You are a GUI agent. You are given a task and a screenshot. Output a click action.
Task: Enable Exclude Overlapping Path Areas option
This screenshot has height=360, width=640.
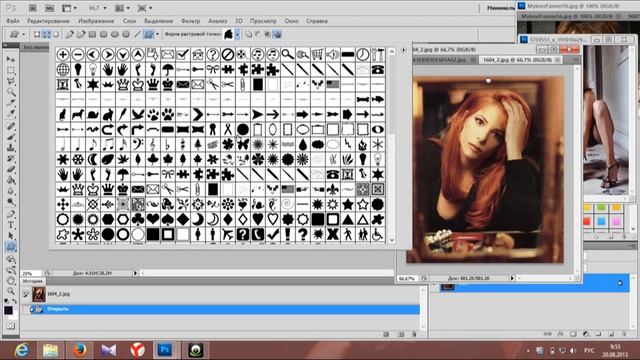click(278, 34)
